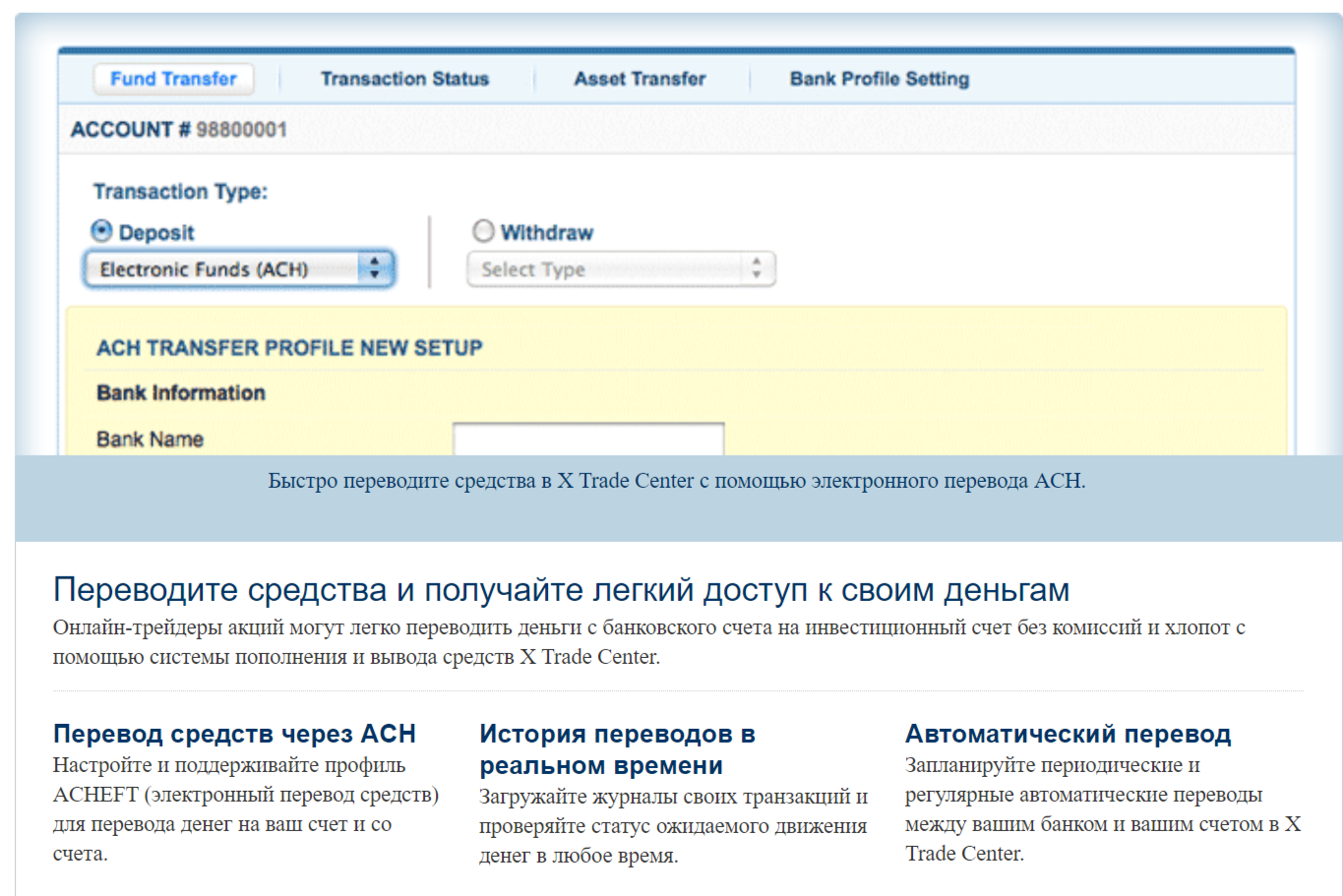The height and width of the screenshot is (896, 1343).
Task: Click the 'Перевод средств через ACH' heading
Action: pyautogui.click(x=234, y=734)
